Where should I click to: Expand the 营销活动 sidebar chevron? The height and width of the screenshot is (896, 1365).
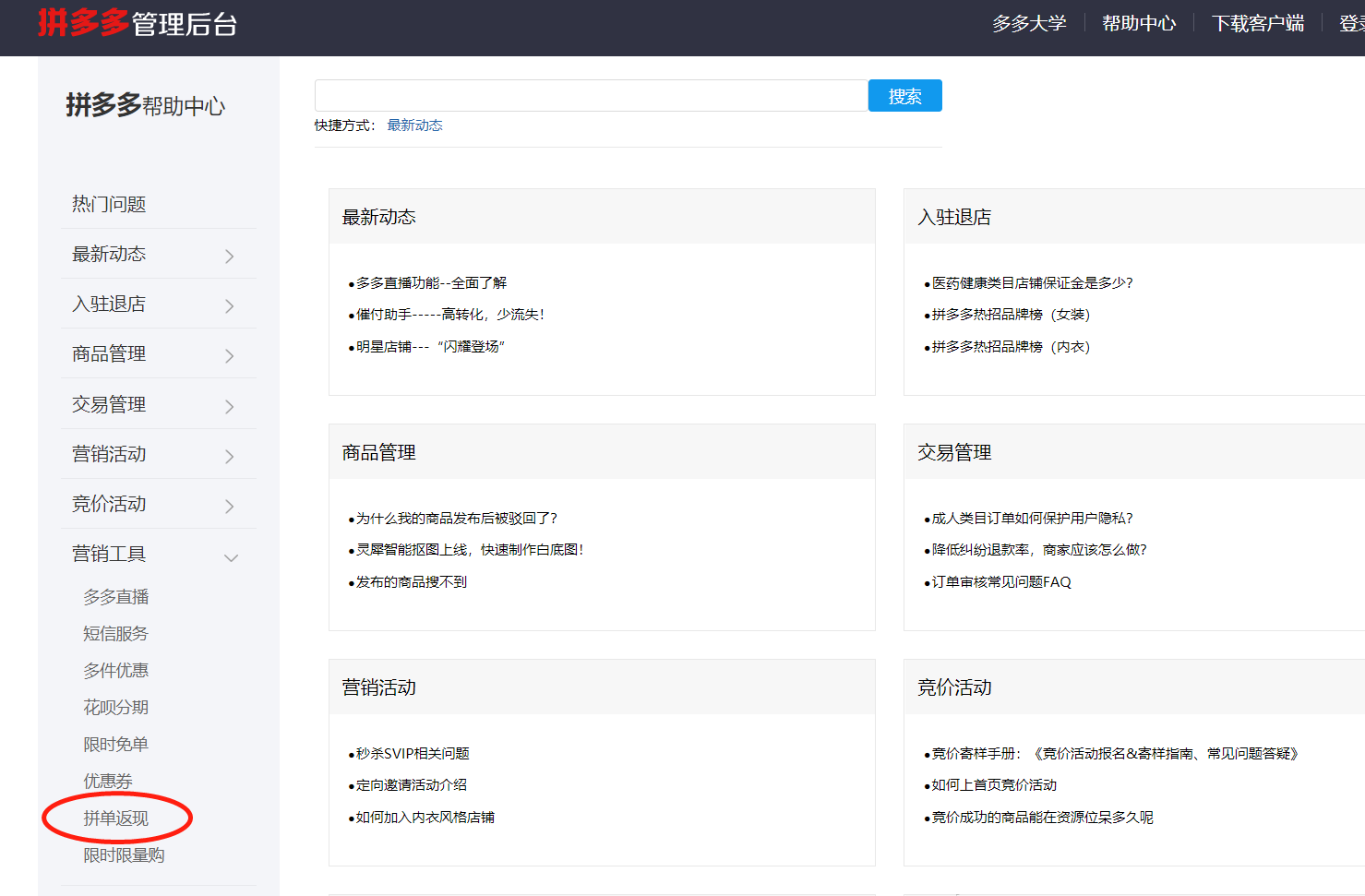230,456
